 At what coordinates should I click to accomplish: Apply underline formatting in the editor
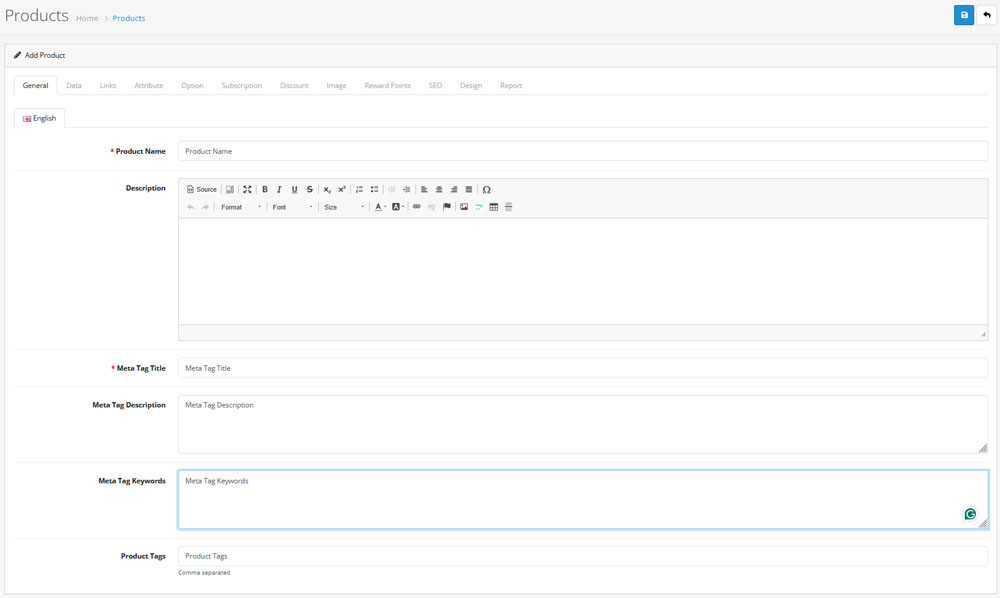coord(294,189)
